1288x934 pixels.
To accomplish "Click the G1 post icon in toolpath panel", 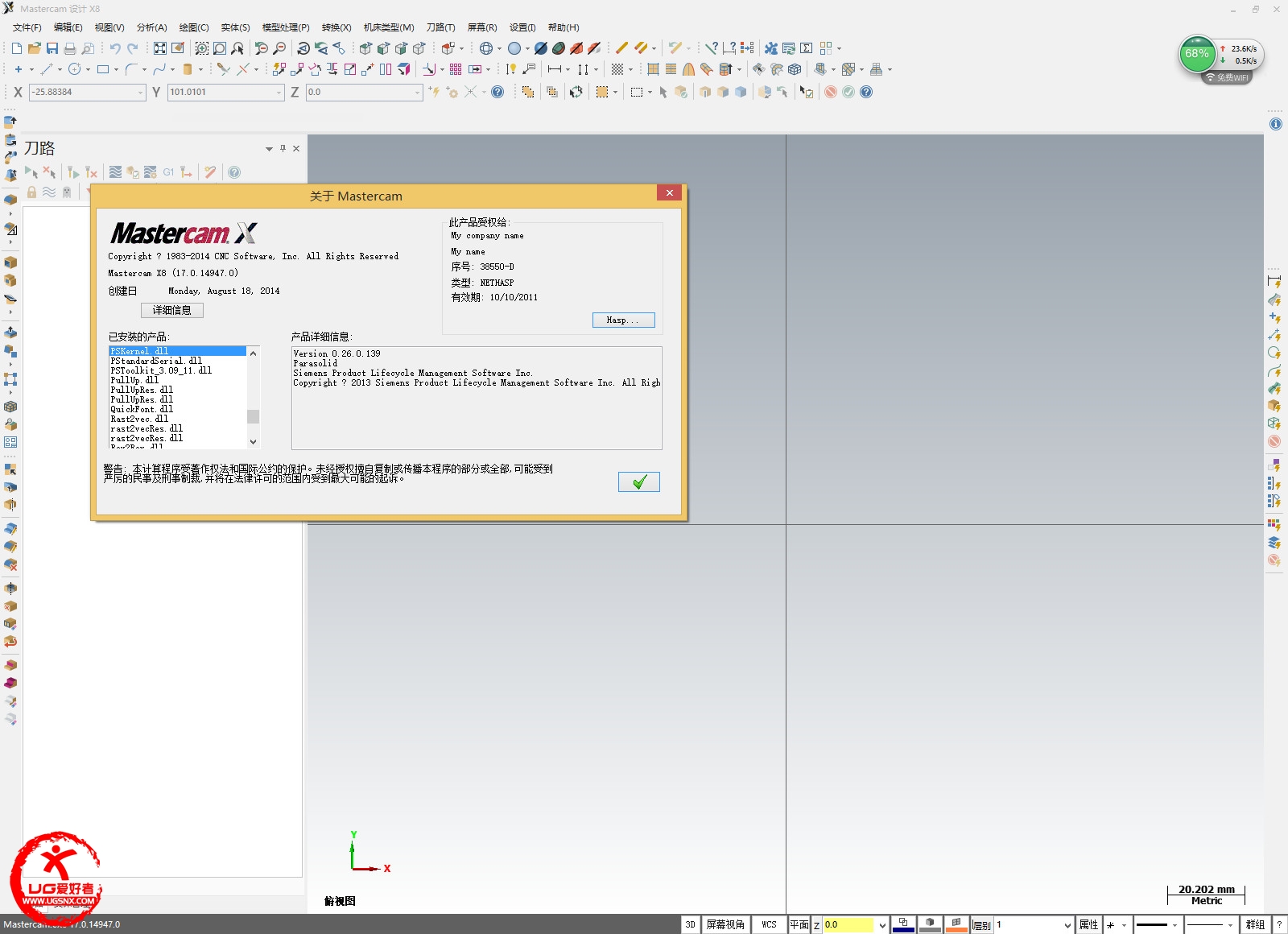I will click(168, 172).
